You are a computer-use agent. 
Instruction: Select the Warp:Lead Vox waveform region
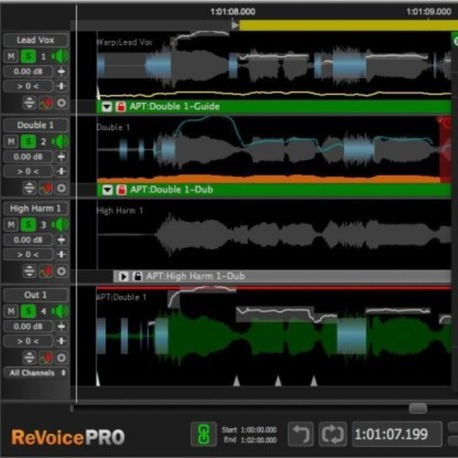(274, 66)
